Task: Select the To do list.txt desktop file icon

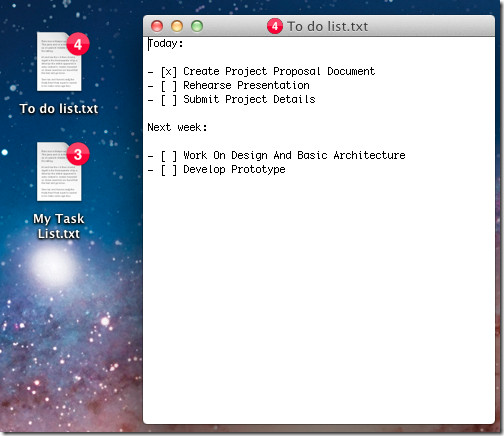Action: pos(59,61)
